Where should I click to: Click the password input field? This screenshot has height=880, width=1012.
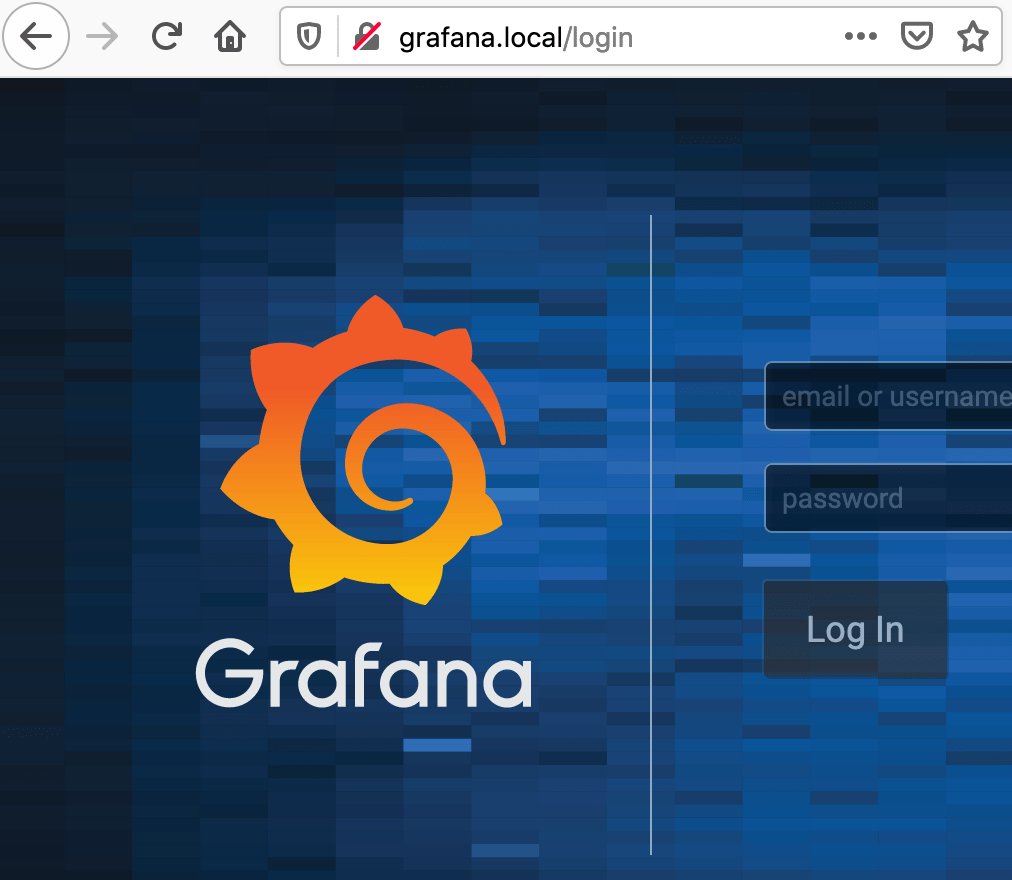pos(888,498)
